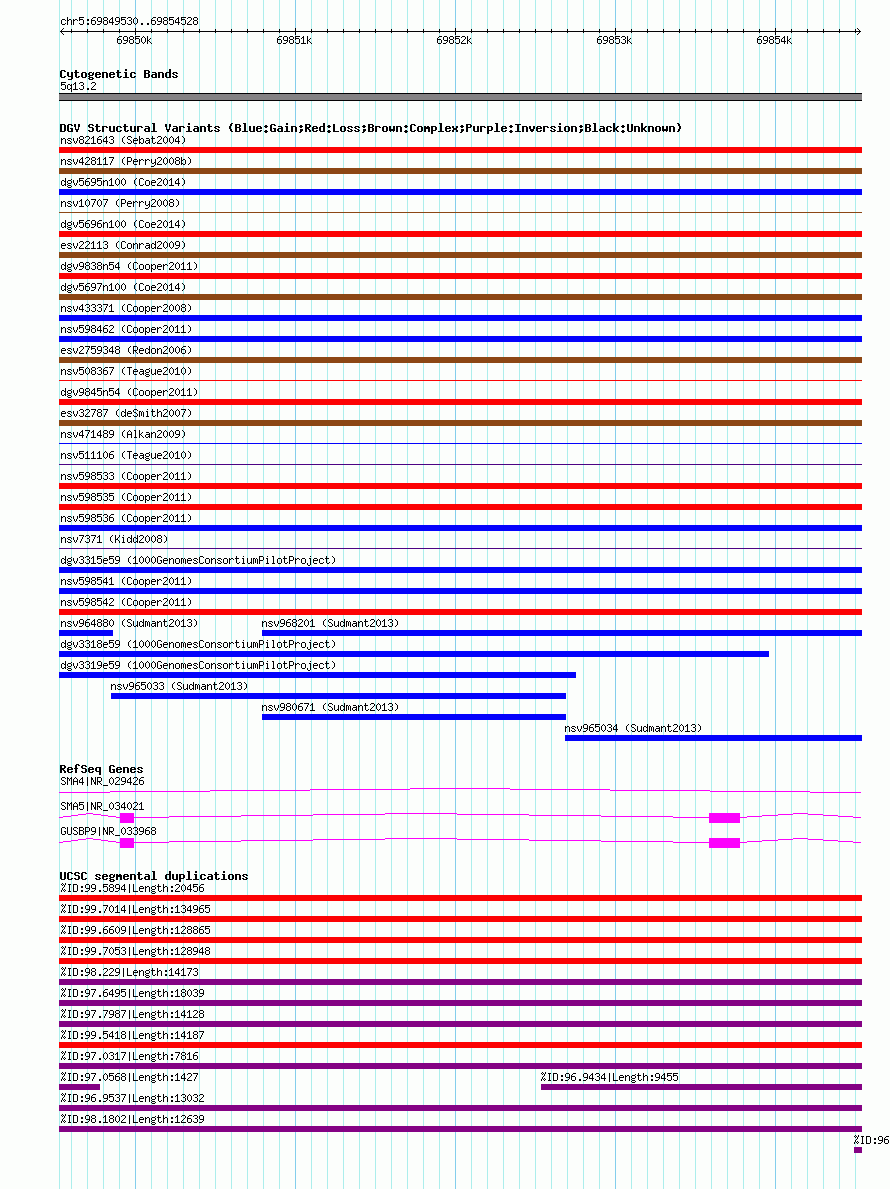Select variant nsv7371 (Kidd2008)
This screenshot has height=1189, width=890.
pyautogui.click(x=114, y=539)
